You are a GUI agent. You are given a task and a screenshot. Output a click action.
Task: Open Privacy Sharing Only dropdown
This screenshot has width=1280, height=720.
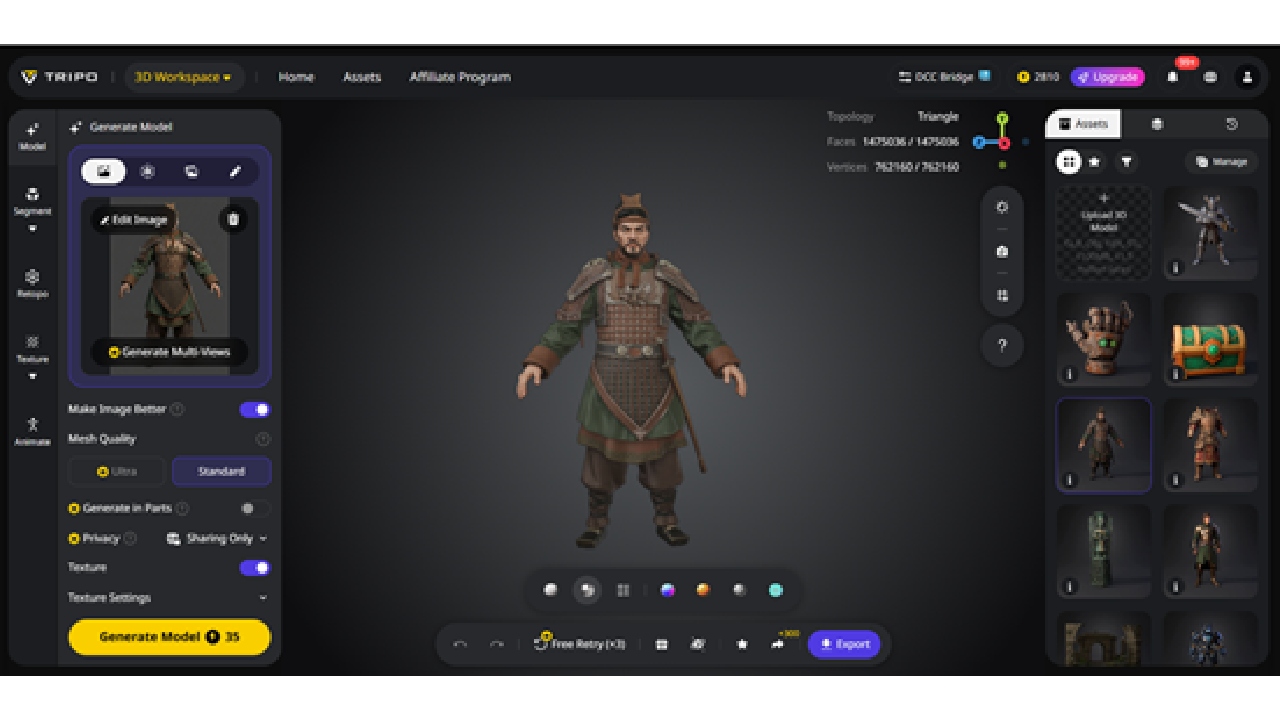tap(217, 538)
